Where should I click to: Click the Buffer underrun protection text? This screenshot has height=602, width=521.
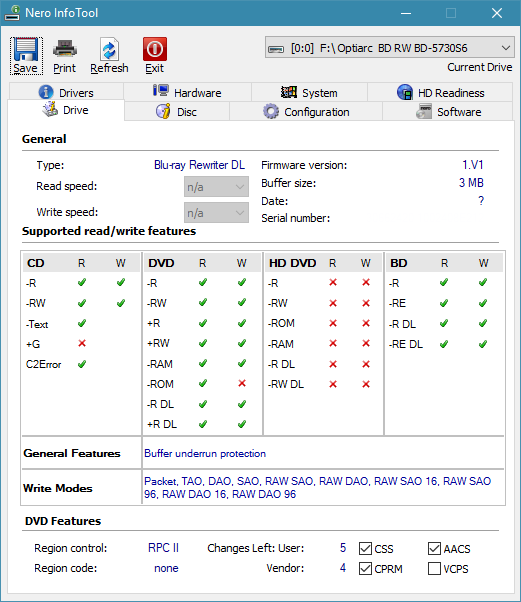[205, 453]
